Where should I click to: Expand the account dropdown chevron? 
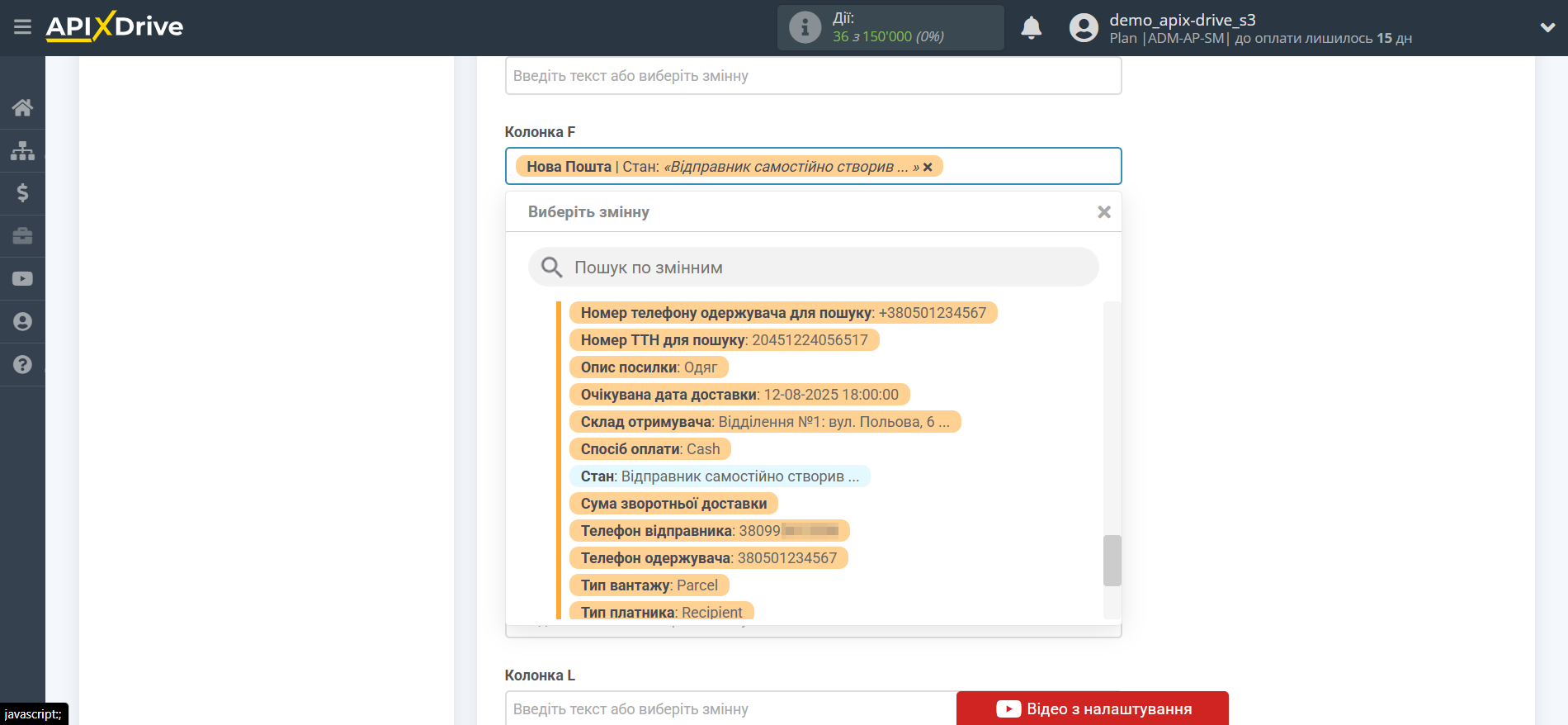click(x=1547, y=27)
